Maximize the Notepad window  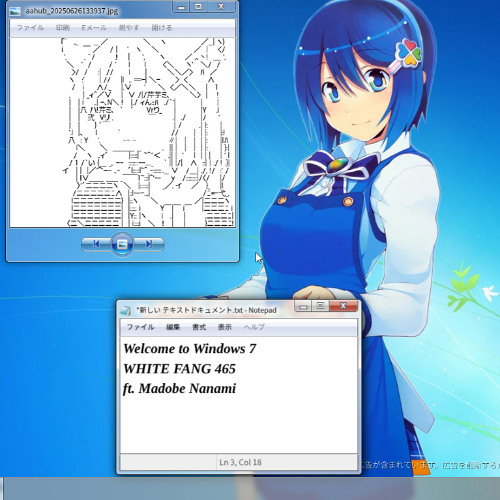click(x=320, y=306)
